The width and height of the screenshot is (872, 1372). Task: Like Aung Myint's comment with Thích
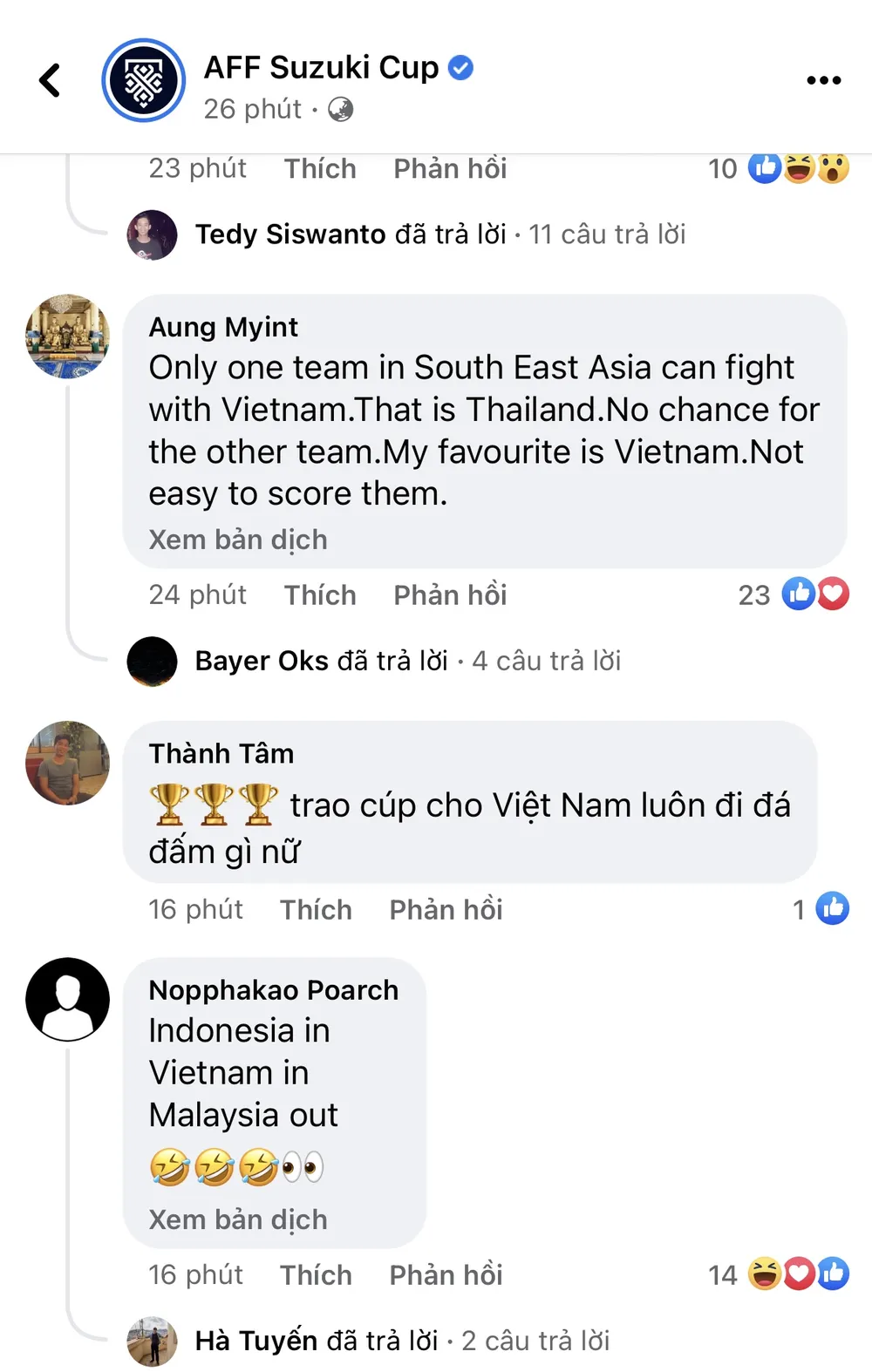point(320,594)
